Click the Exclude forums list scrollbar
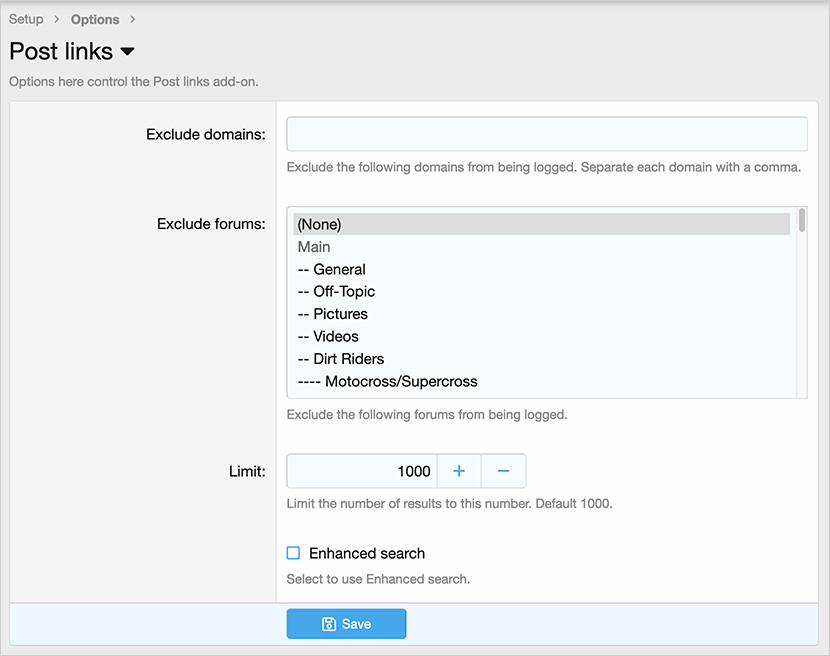 801,300
